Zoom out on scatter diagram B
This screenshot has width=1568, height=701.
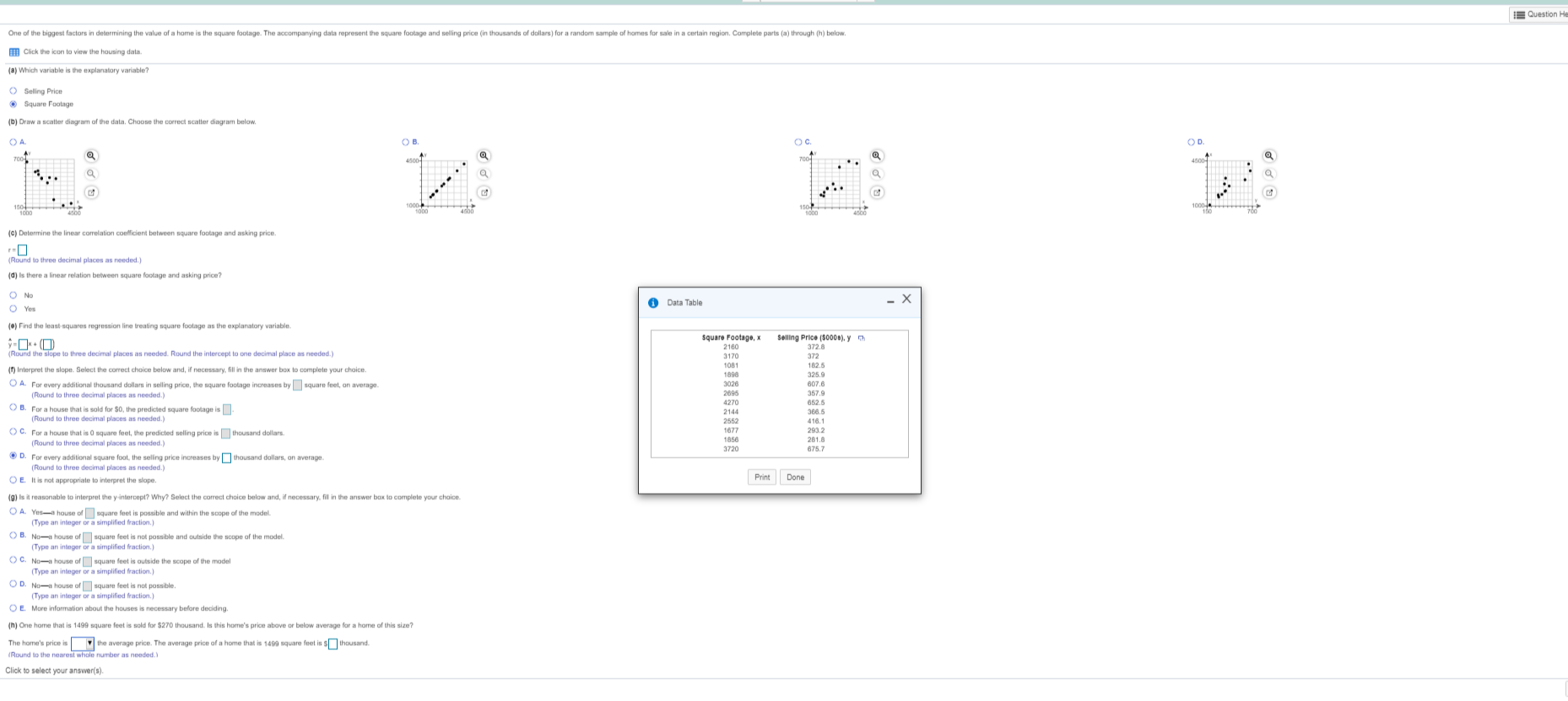pyautogui.click(x=484, y=174)
